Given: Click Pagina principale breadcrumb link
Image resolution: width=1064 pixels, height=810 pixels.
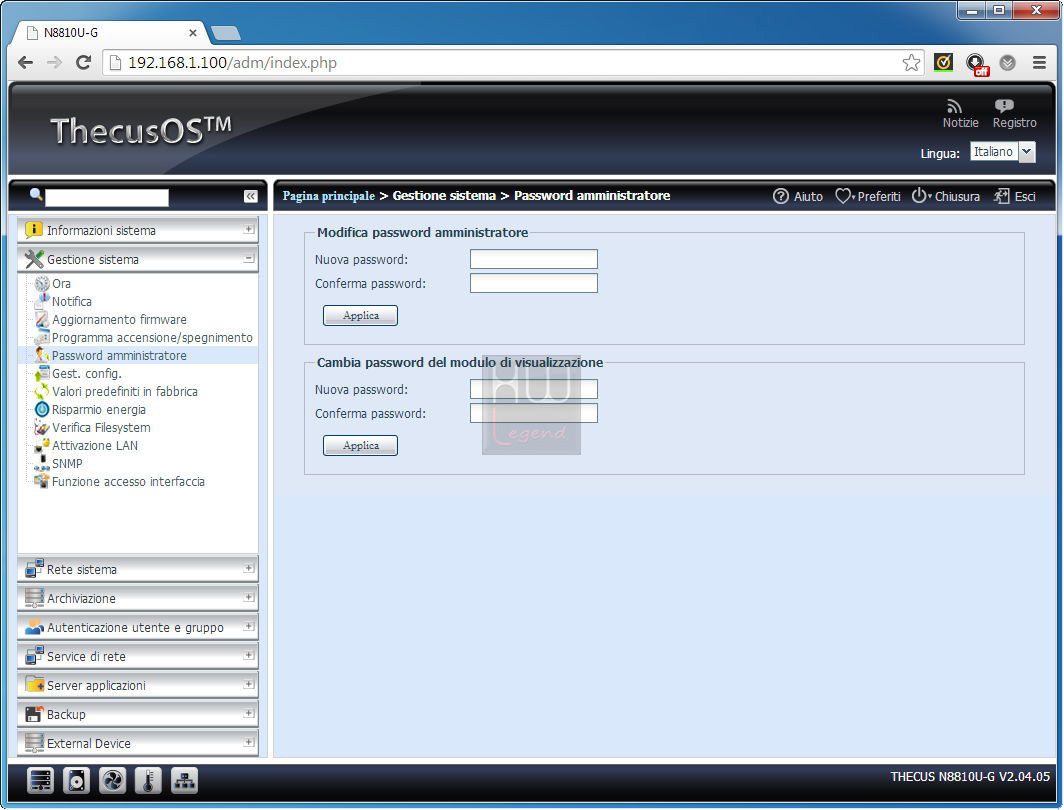Looking at the screenshot, I should [328, 196].
